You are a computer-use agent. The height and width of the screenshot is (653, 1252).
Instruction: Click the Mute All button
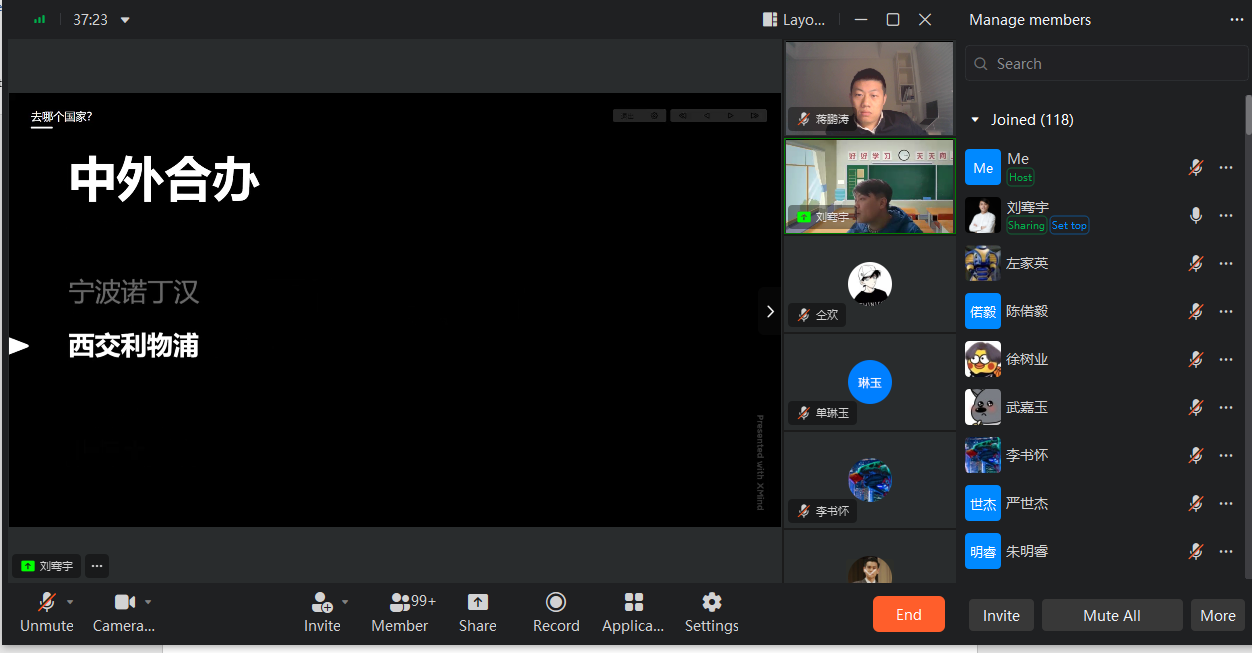(1112, 615)
